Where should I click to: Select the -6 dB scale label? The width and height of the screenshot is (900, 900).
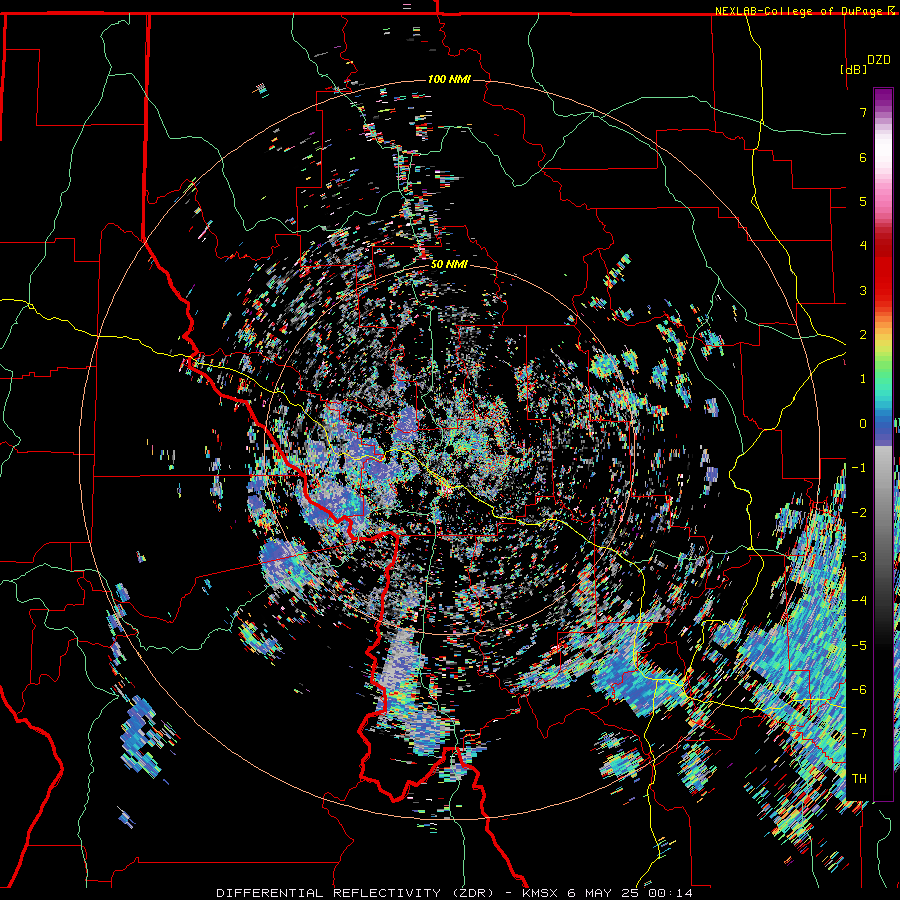click(x=859, y=689)
